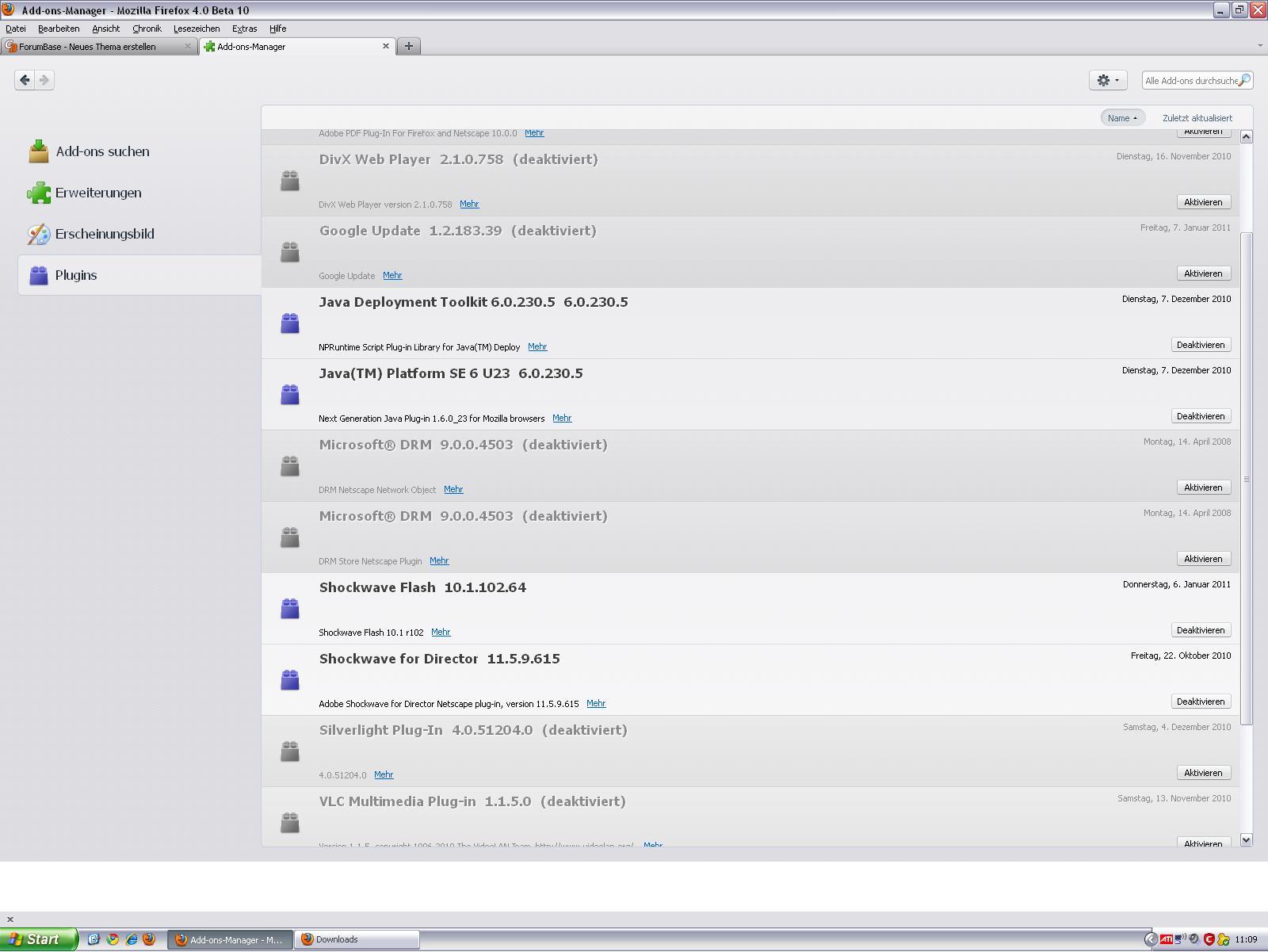Image resolution: width=1268 pixels, height=952 pixels.
Task: Open the Chronik menu
Action: (147, 29)
